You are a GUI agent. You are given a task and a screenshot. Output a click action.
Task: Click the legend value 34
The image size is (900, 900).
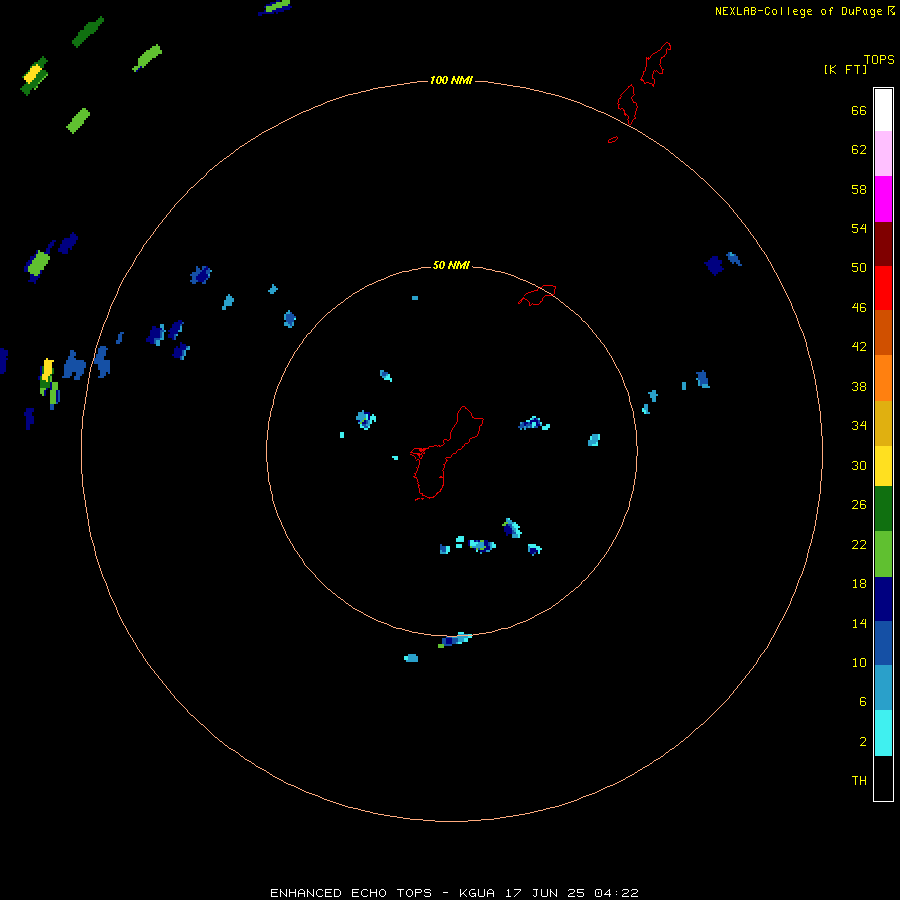click(x=859, y=425)
